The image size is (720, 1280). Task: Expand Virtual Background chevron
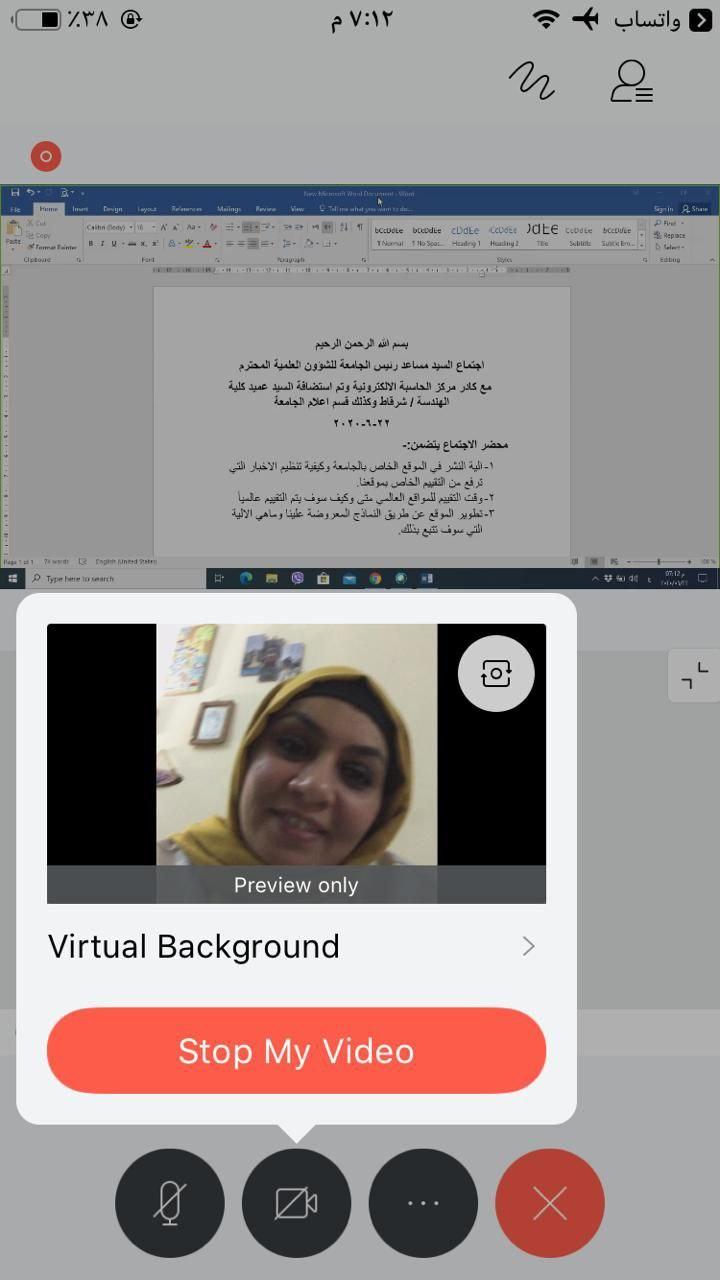(528, 946)
